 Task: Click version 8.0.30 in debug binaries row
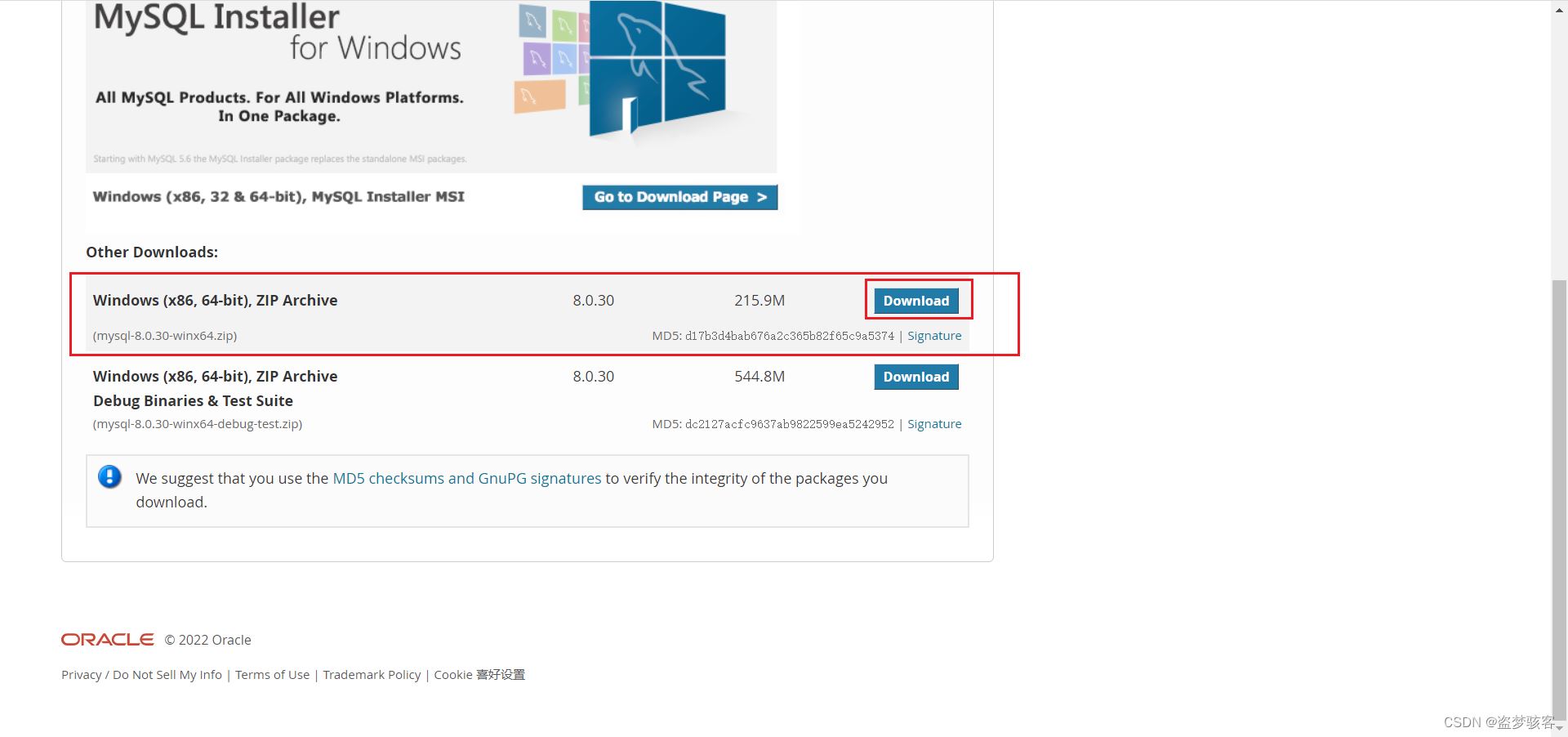pos(594,377)
